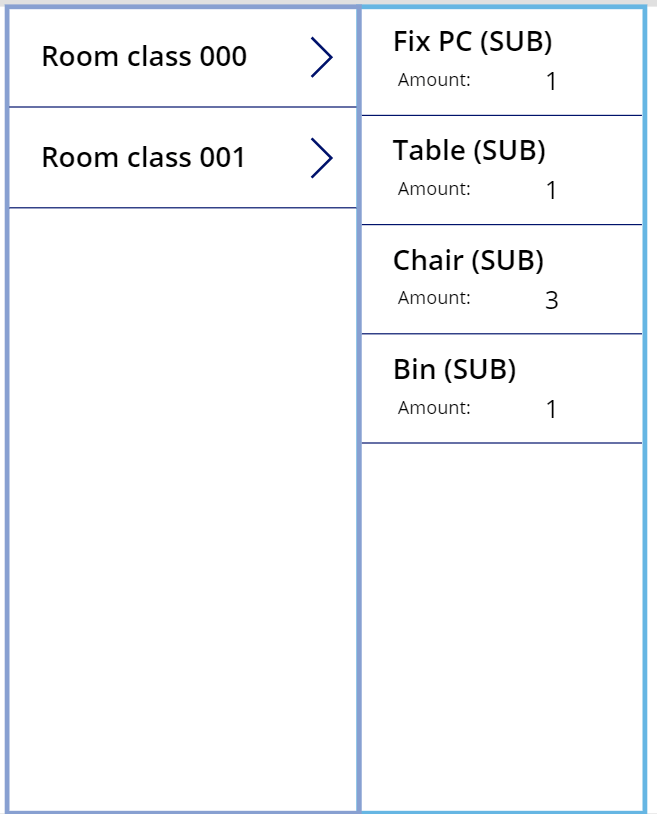
Task: Click the Amount label under Fix PC (SUB)
Action: 434,80
